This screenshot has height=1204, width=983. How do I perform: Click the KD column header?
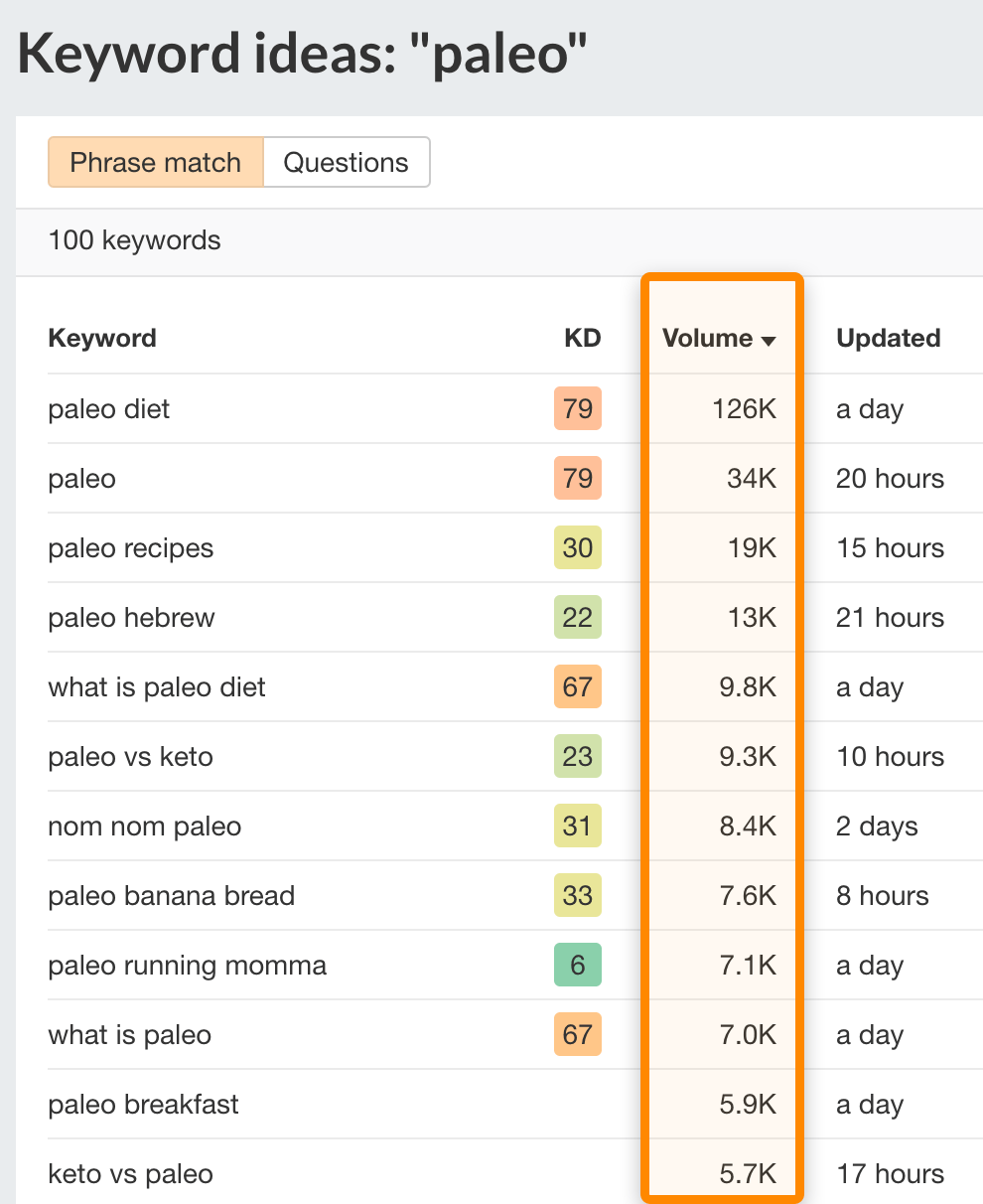[583, 339]
